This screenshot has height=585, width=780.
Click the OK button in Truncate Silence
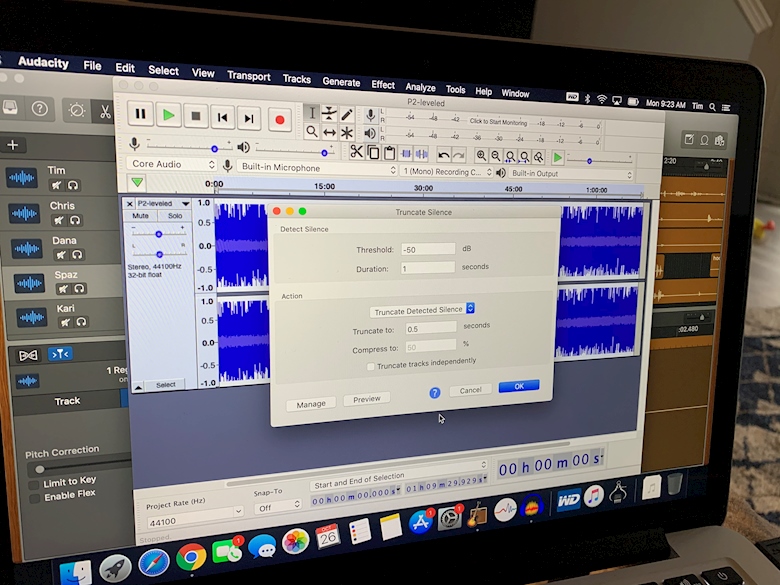point(519,386)
